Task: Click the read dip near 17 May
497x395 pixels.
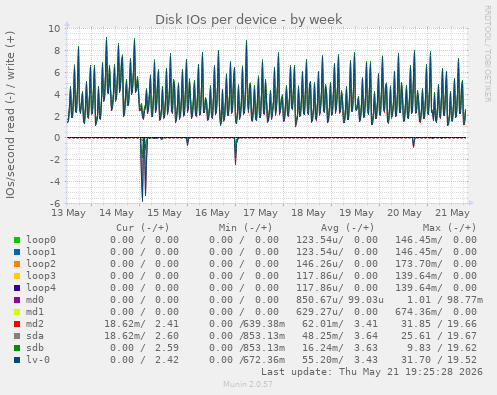Action: 236,152
